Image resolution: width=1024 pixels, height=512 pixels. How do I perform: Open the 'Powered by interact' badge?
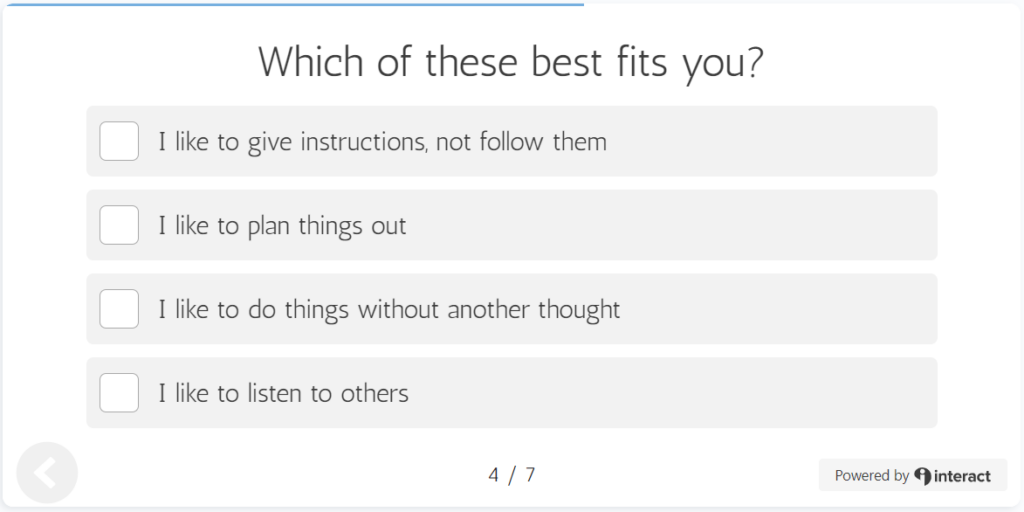[913, 475]
